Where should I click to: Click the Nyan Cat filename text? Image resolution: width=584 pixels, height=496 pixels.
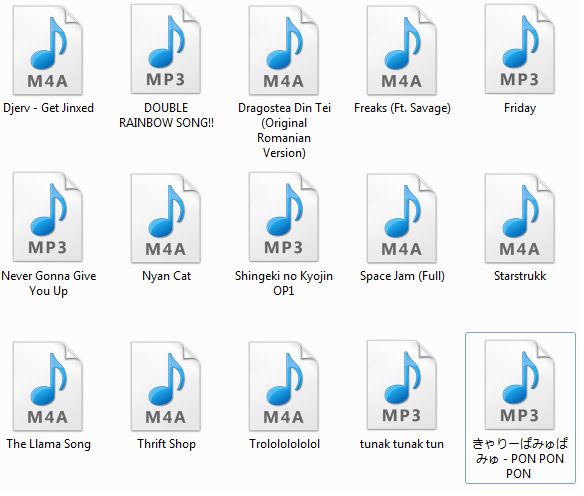click(166, 276)
